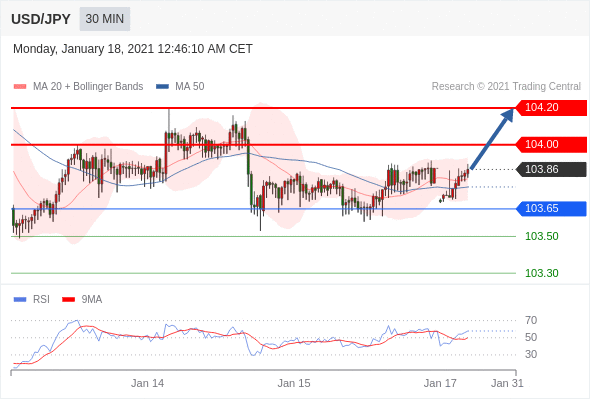Click the 104.20 resistance price tag
Viewport: 590px width, 400px height.
click(551, 108)
